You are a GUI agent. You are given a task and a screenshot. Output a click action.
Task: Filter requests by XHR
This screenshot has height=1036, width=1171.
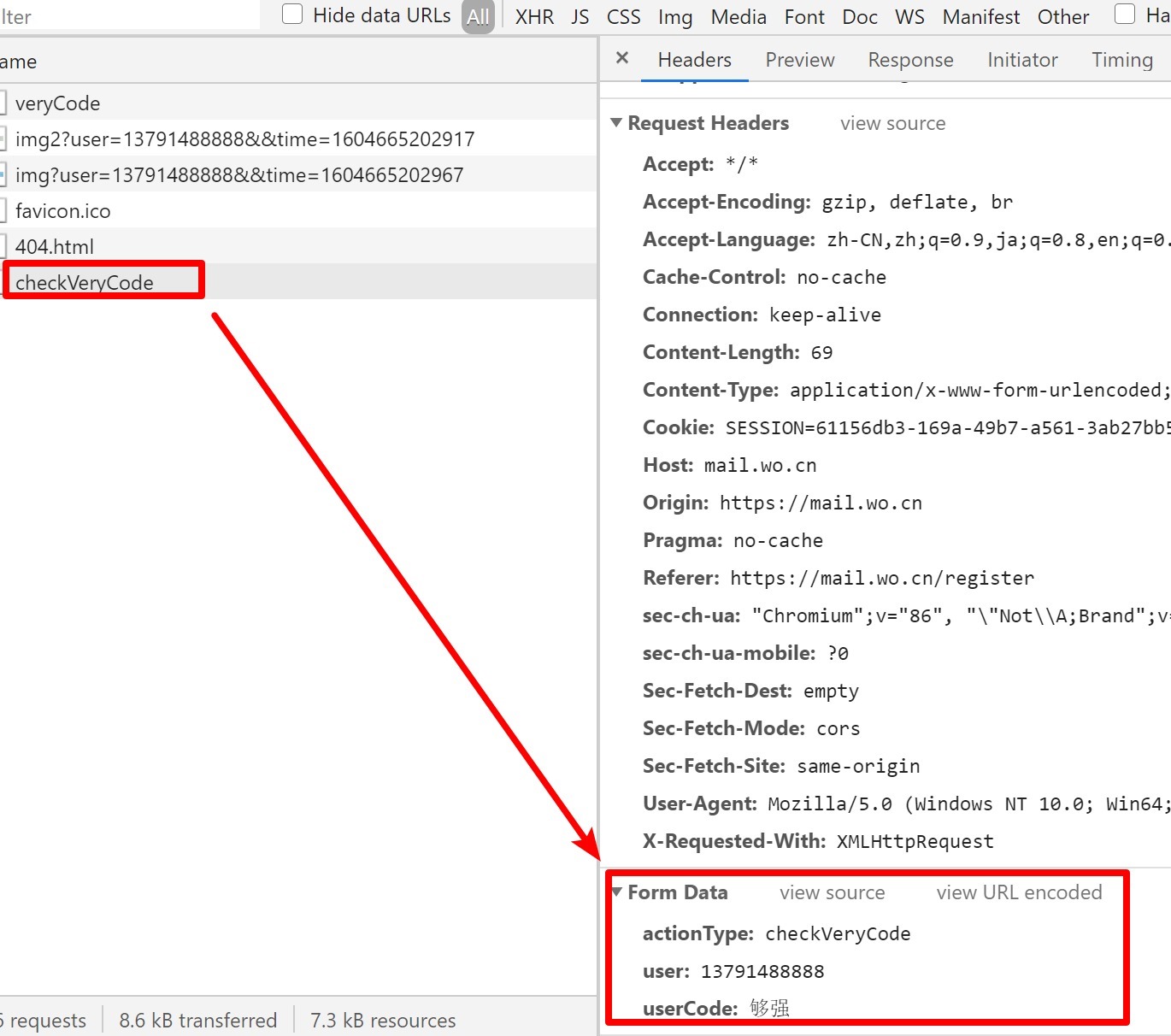pos(534,17)
